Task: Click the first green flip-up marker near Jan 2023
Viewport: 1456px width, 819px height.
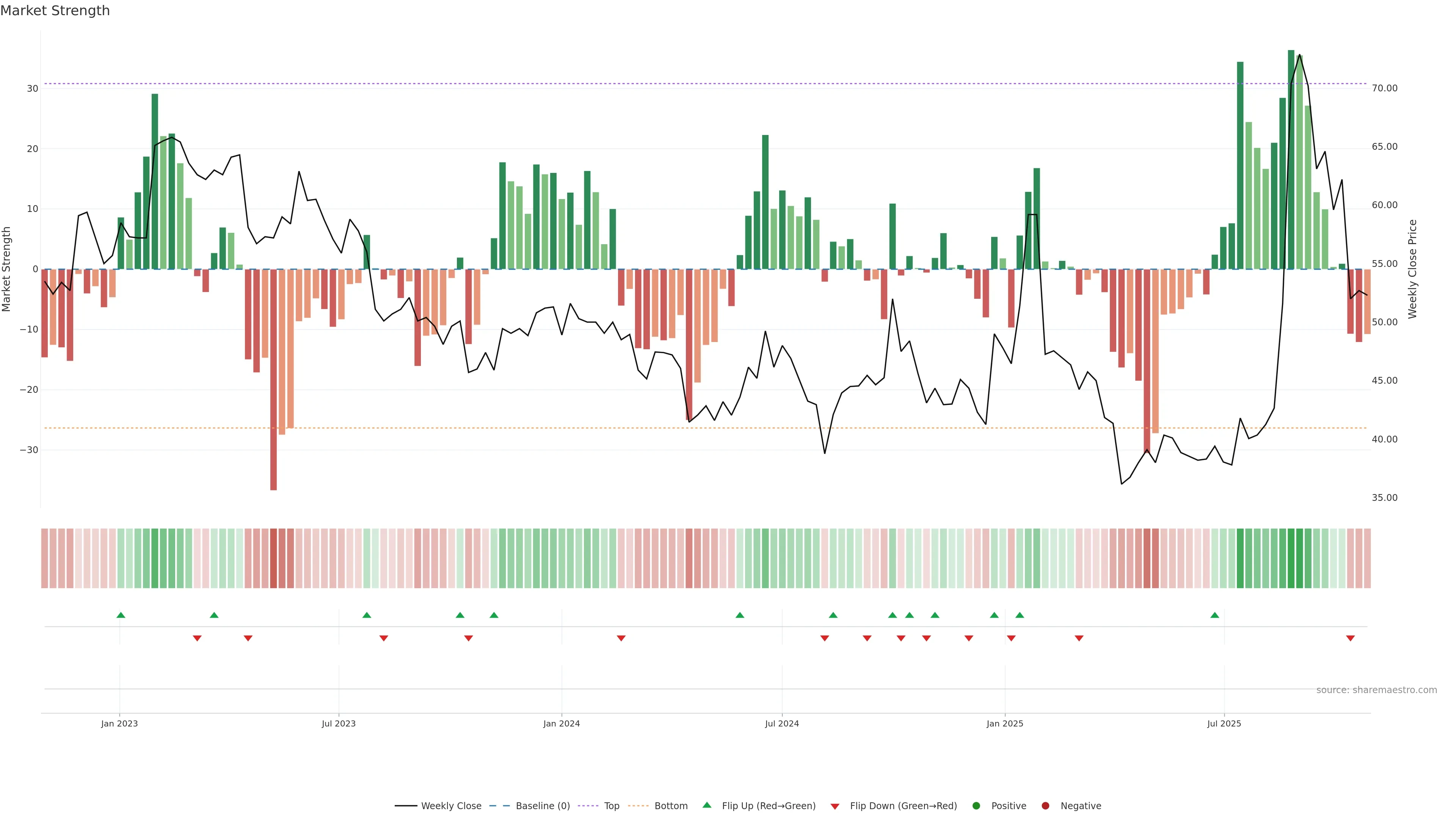Action: [x=121, y=615]
